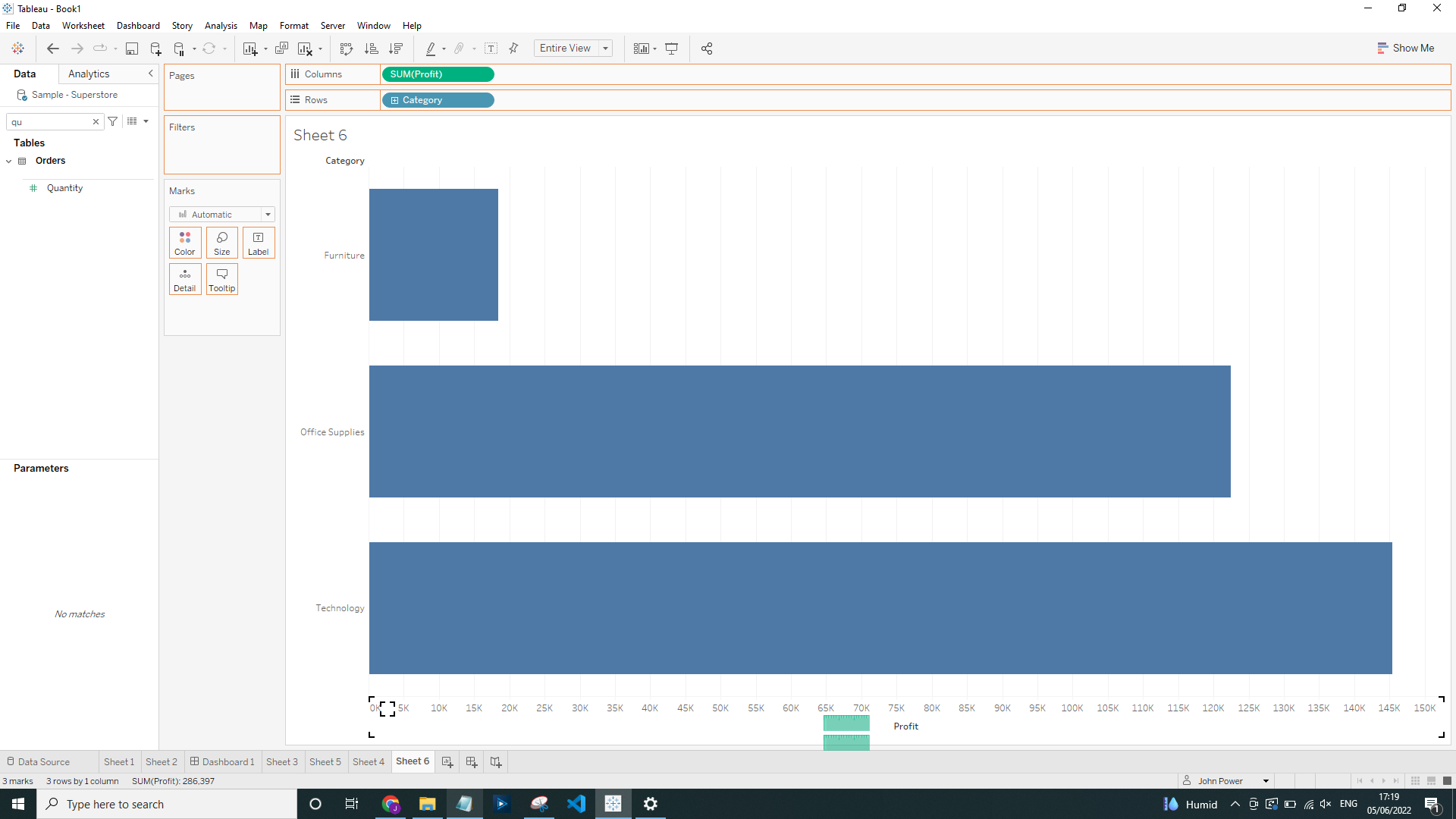
Task: Click the Redo forward arrow
Action: coord(77,49)
